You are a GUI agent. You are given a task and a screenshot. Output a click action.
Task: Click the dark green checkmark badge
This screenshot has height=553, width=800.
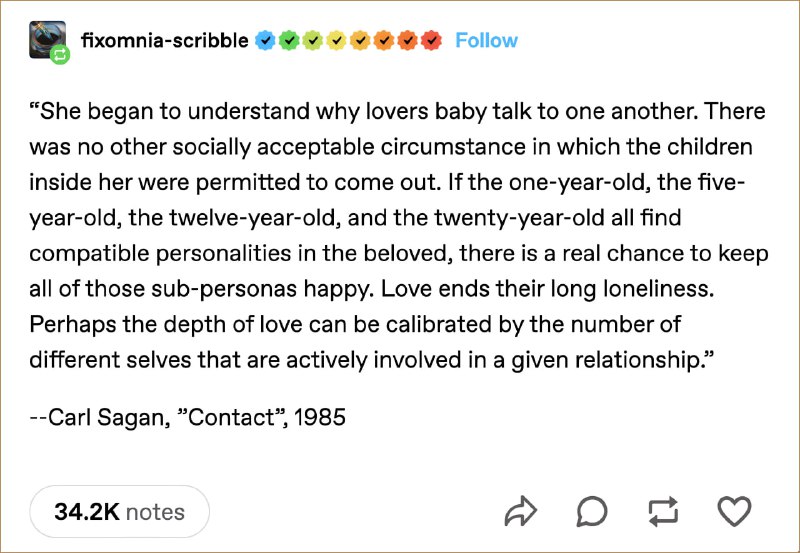point(289,40)
